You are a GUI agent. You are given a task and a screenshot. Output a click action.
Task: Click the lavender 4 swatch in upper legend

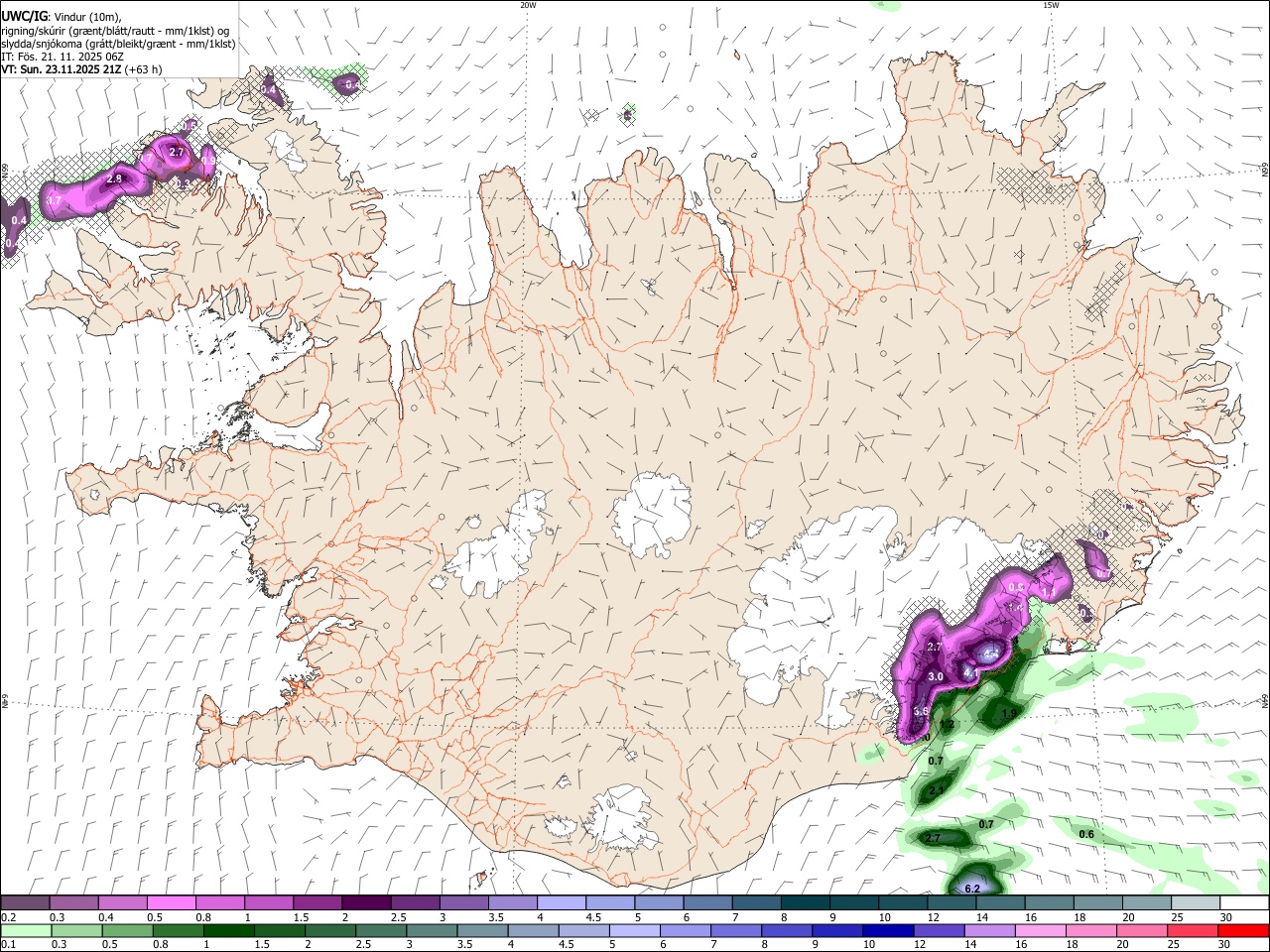561,903
